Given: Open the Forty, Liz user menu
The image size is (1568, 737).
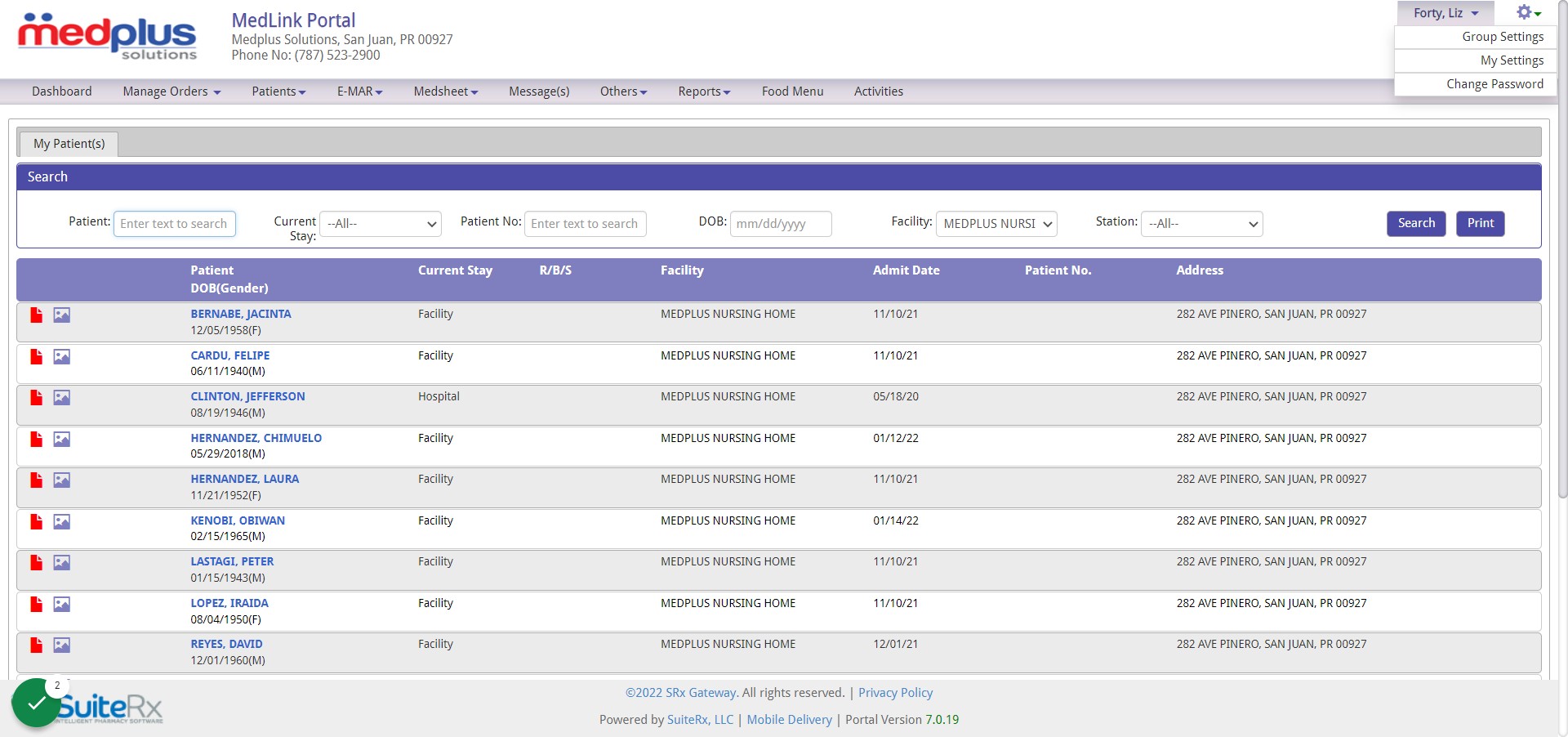Looking at the screenshot, I should [x=1445, y=13].
